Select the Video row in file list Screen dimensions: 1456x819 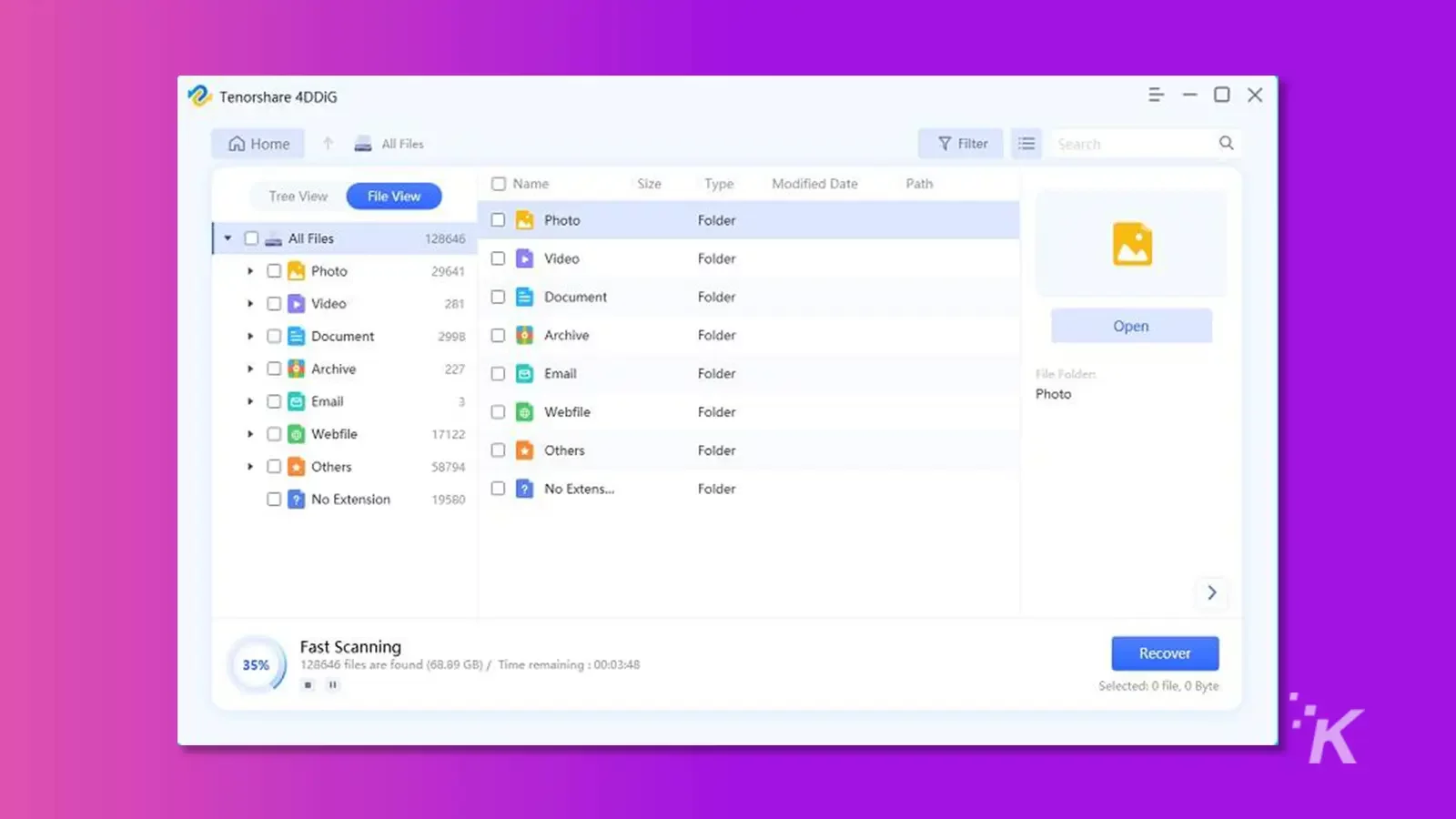click(x=749, y=258)
